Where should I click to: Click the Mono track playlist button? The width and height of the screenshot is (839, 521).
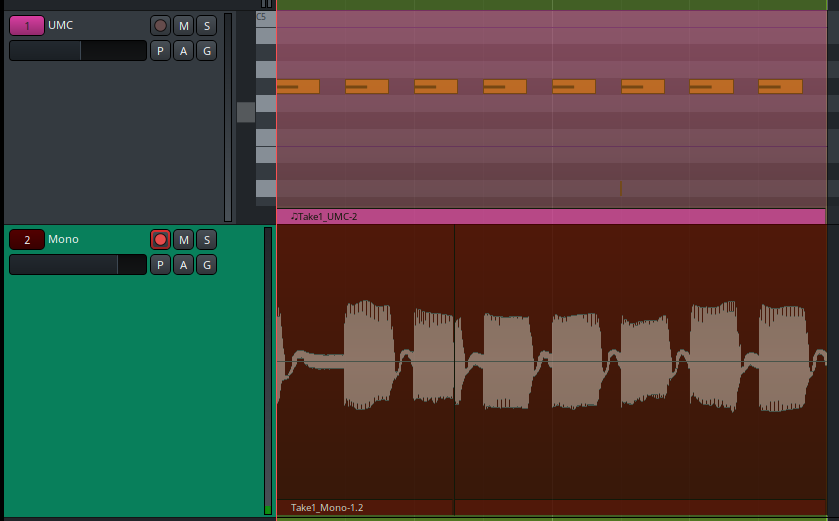[160, 264]
